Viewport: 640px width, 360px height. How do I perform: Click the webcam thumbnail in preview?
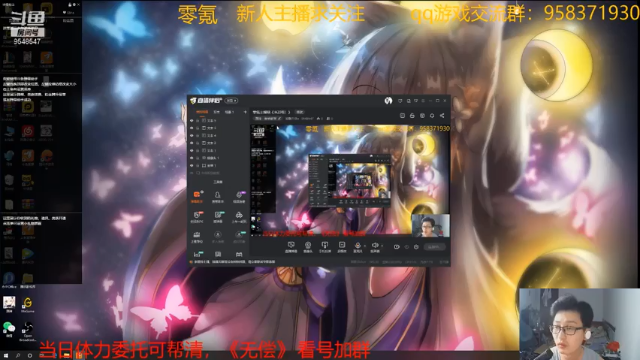point(431,226)
